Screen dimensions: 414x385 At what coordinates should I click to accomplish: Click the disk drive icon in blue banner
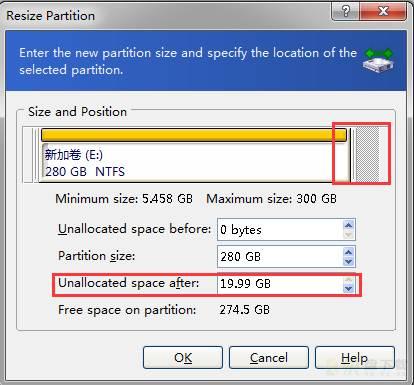(378, 60)
